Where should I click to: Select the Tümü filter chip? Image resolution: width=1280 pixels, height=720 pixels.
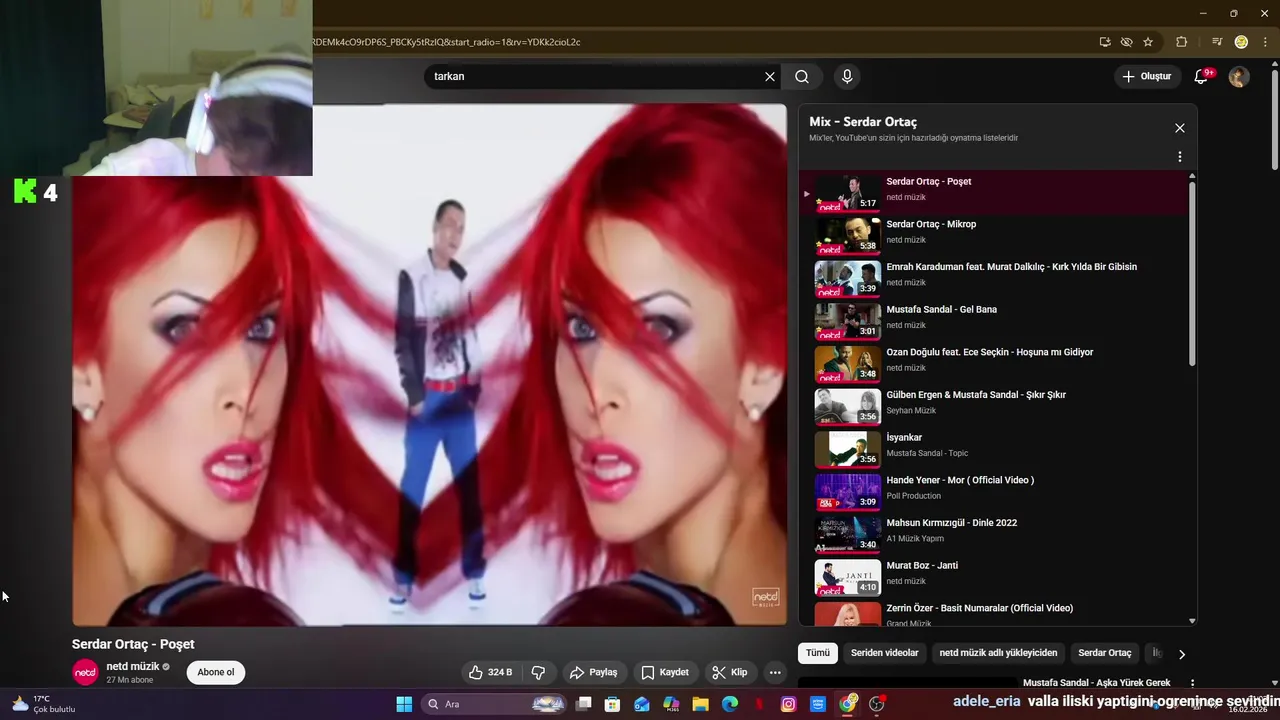click(818, 653)
